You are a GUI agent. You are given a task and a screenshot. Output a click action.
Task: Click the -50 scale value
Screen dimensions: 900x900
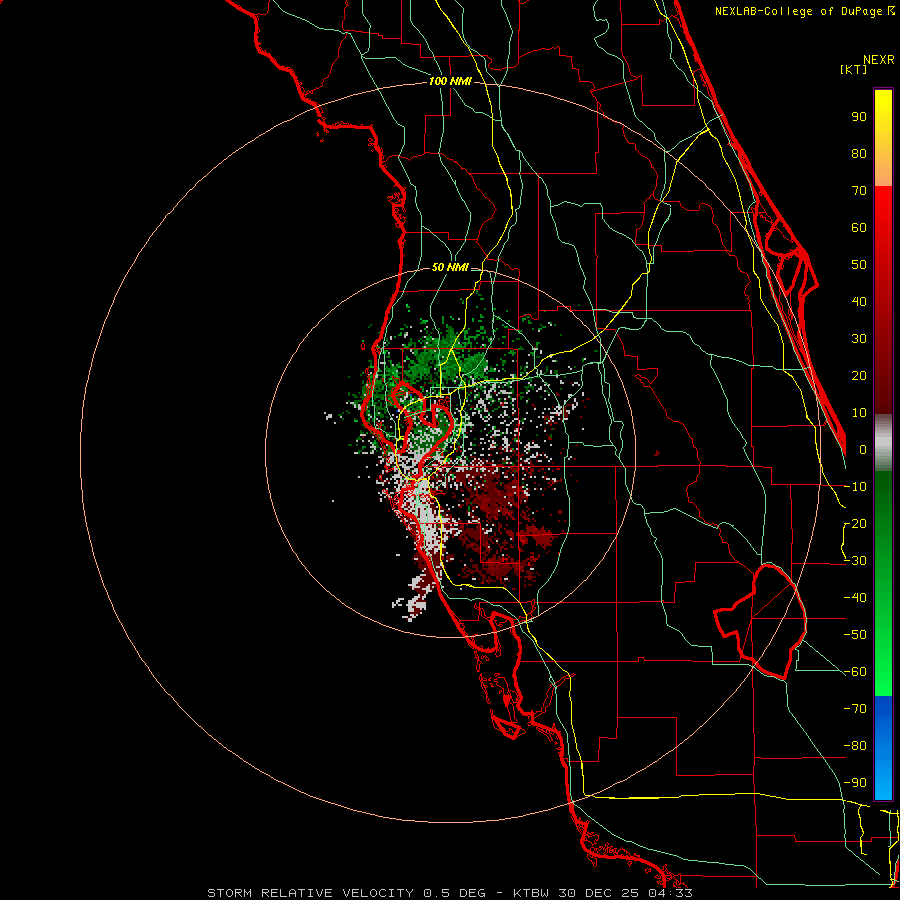coord(855,635)
